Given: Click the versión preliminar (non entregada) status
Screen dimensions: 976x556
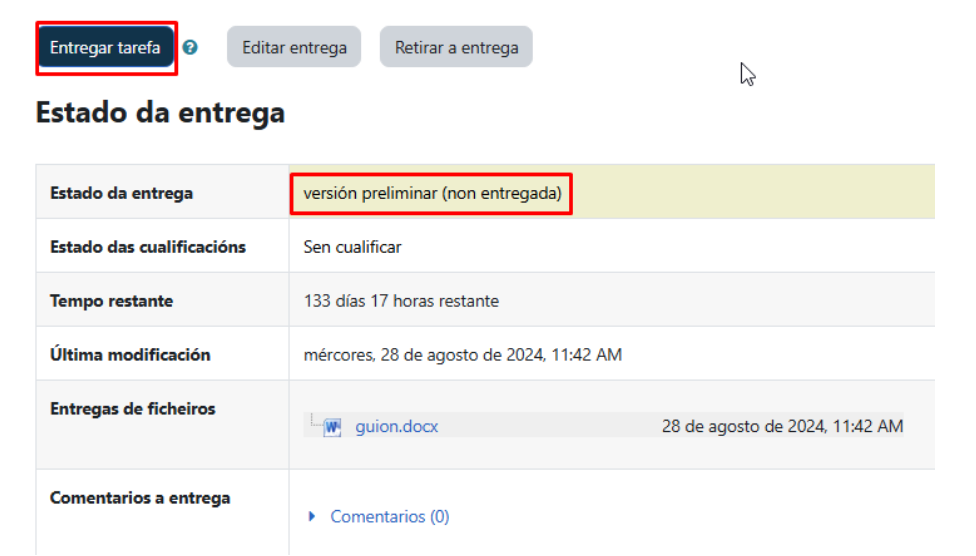Looking at the screenshot, I should 432,193.
